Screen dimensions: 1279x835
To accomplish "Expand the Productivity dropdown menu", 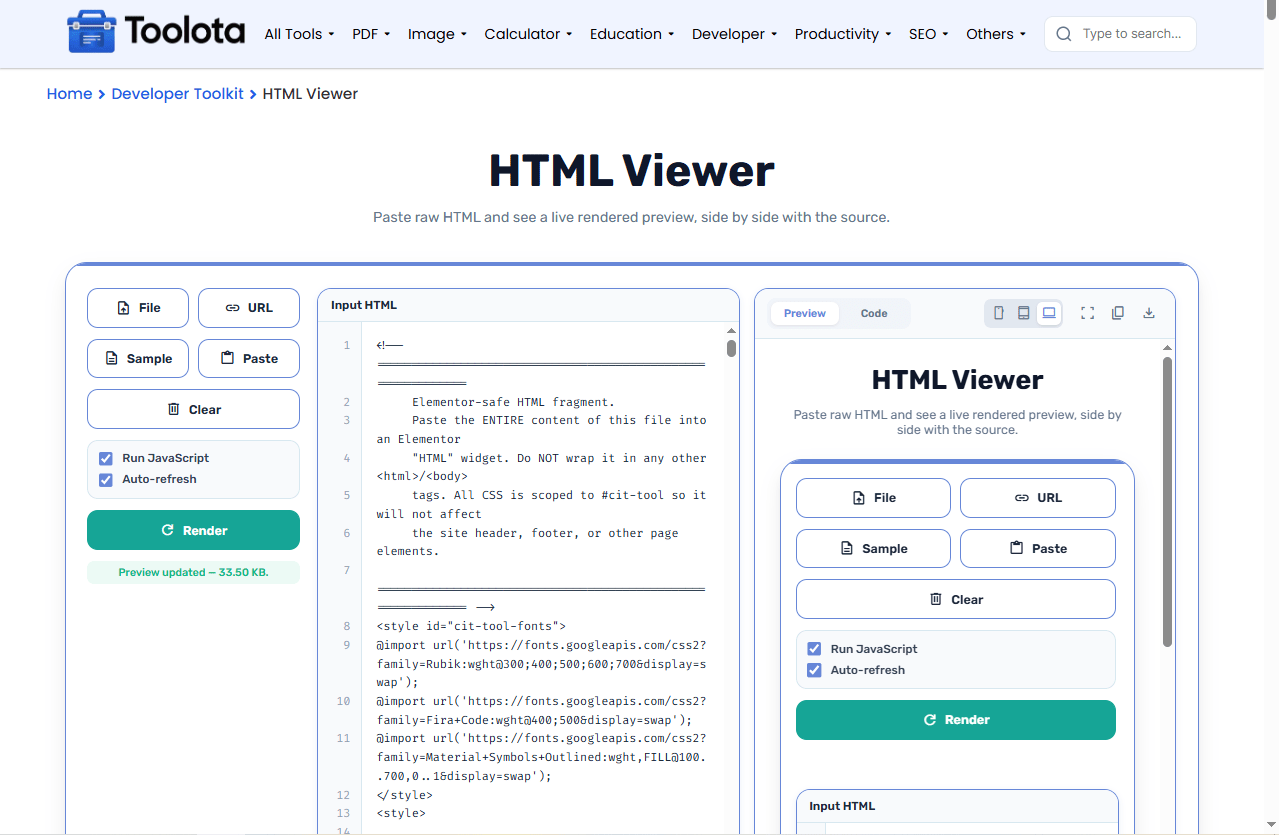I will 843,34.
